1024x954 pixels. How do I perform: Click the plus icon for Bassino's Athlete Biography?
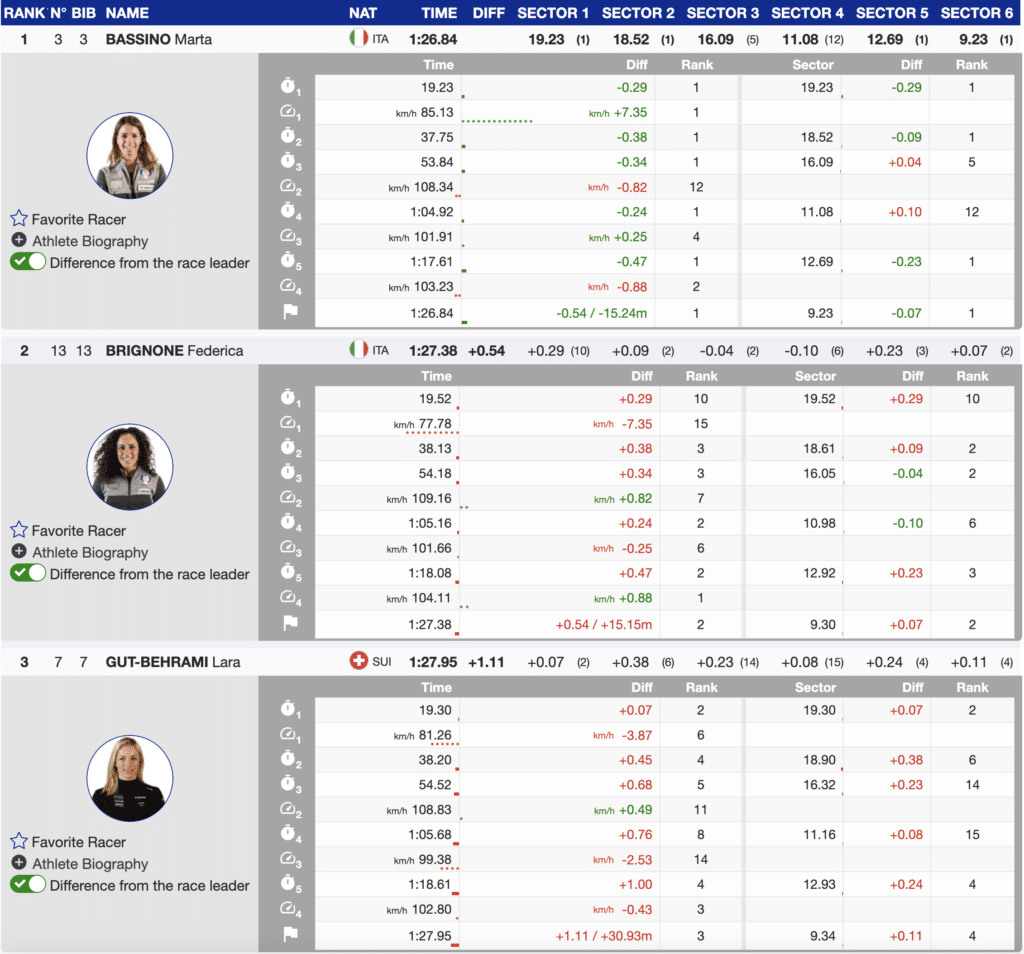pyautogui.click(x=19, y=241)
